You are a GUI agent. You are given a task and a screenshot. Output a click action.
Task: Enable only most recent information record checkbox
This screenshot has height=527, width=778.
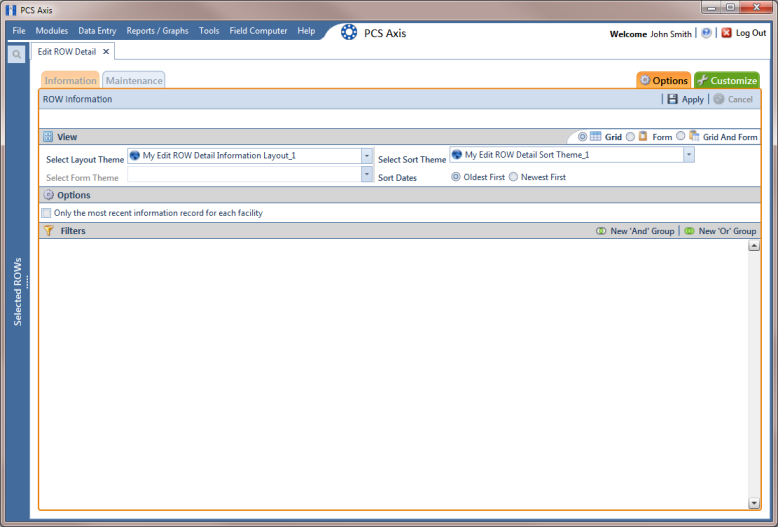pyautogui.click(x=46, y=213)
